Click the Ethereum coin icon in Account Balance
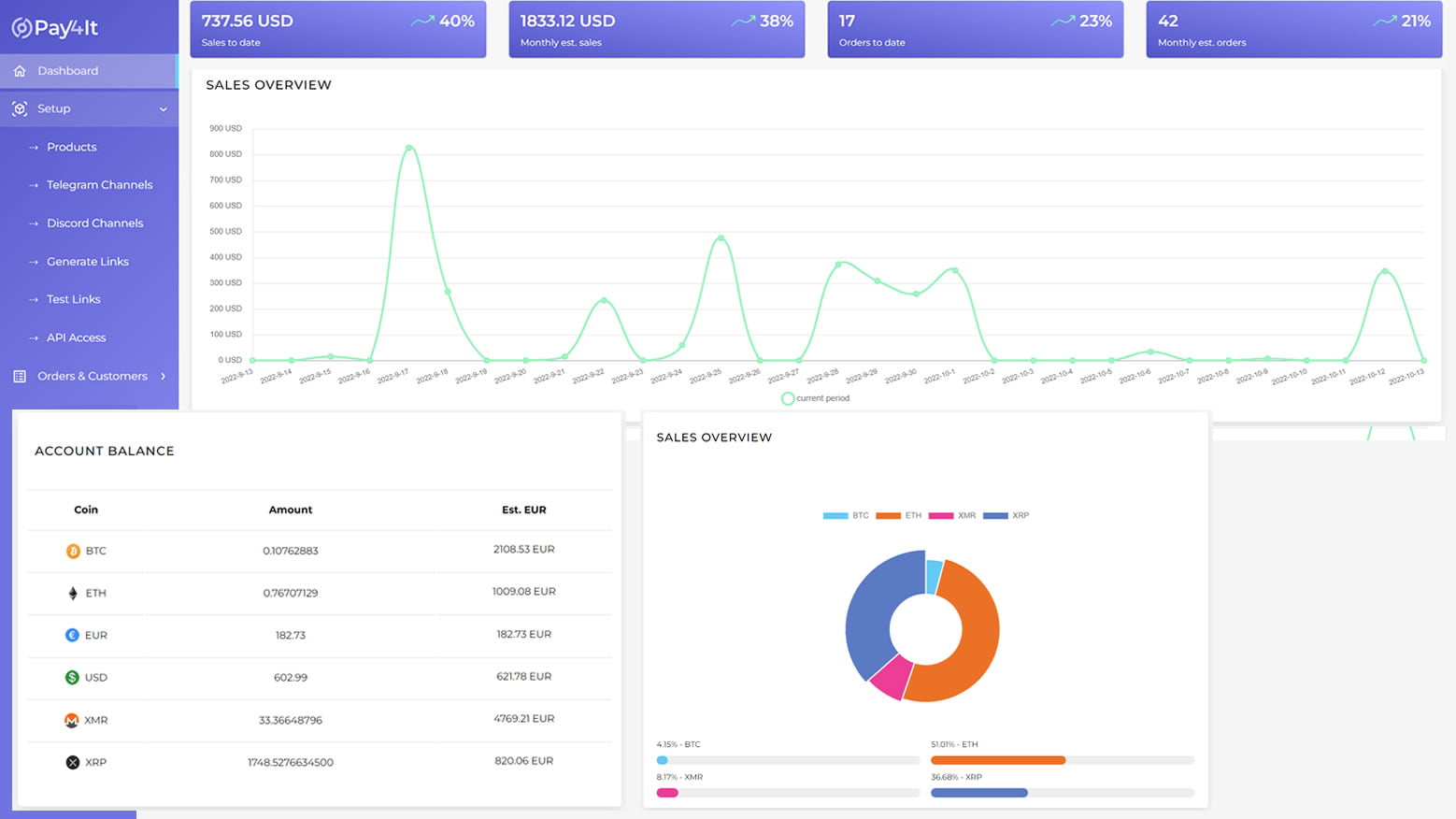The image size is (1456, 819). pos(72,593)
